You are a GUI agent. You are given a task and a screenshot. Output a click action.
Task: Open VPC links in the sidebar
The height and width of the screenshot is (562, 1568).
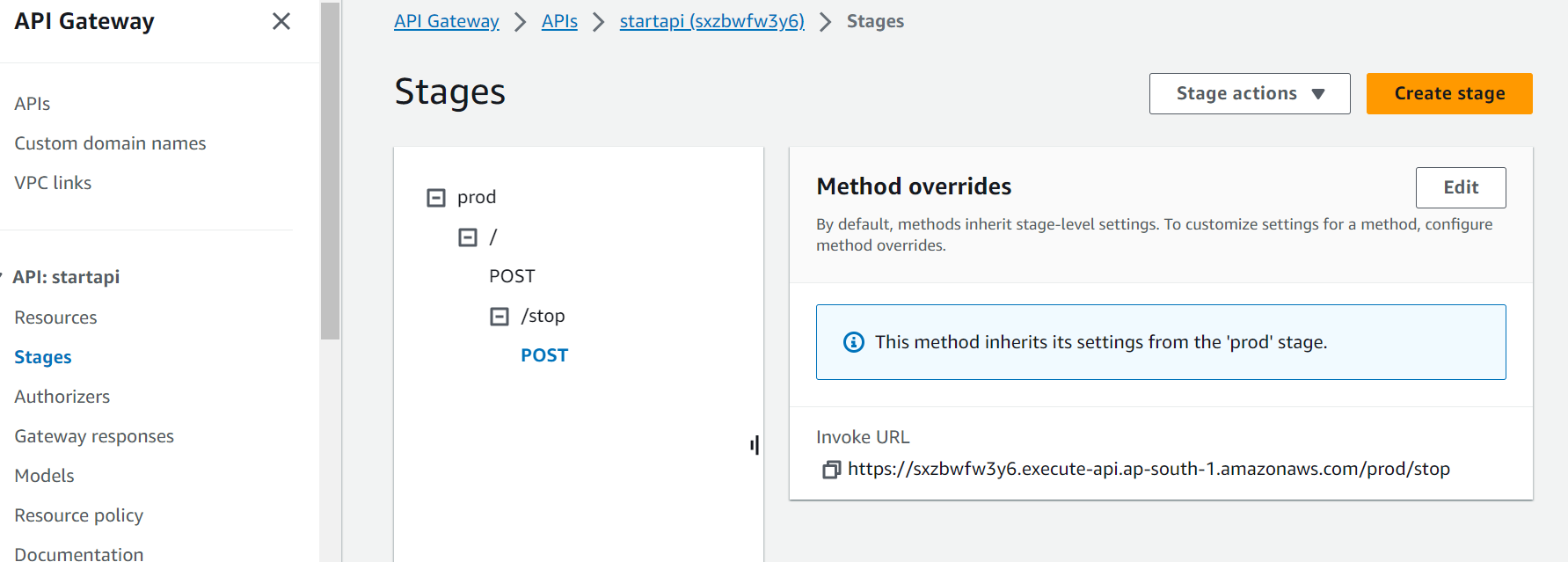(53, 183)
